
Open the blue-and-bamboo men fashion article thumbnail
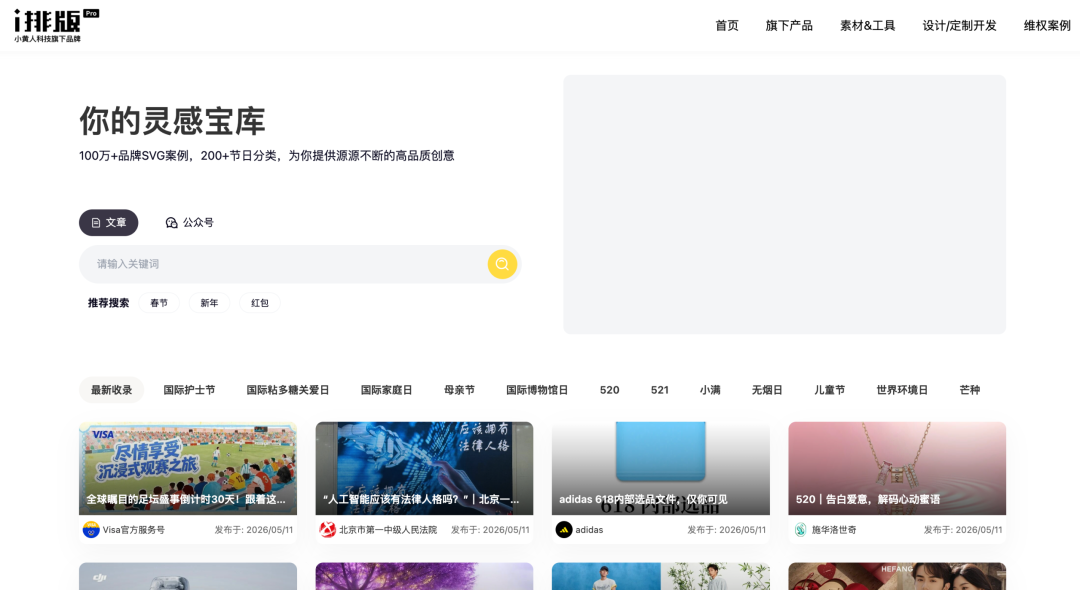(661, 576)
